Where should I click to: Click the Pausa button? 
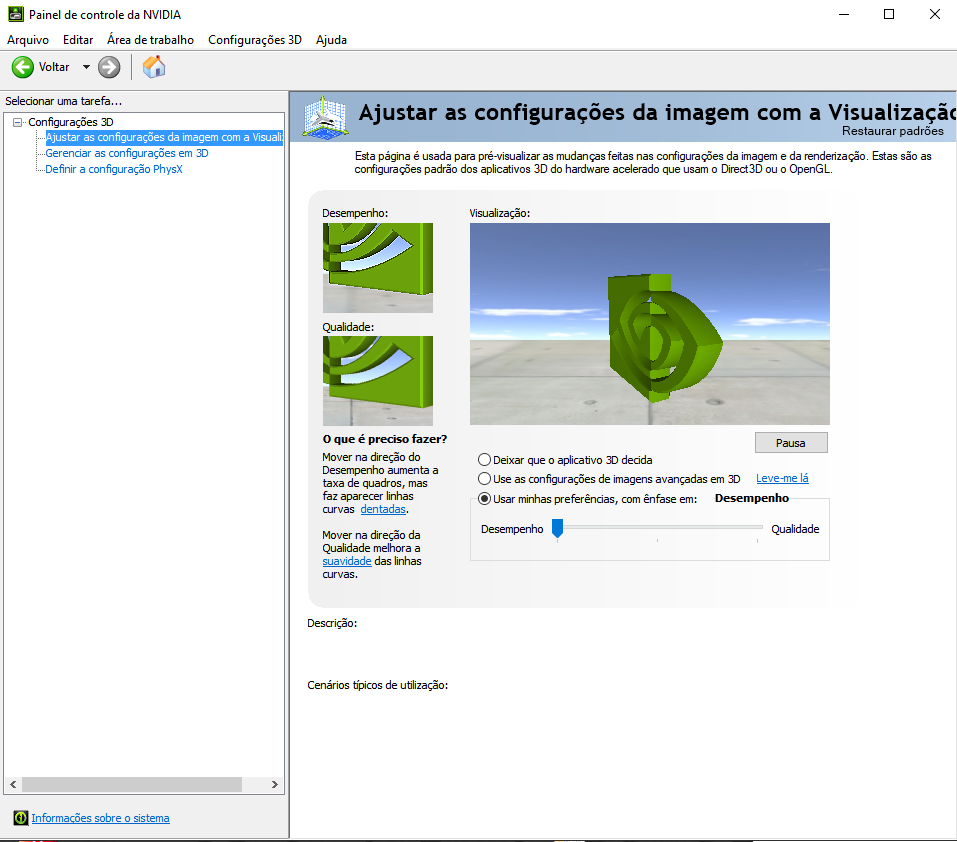click(x=791, y=443)
